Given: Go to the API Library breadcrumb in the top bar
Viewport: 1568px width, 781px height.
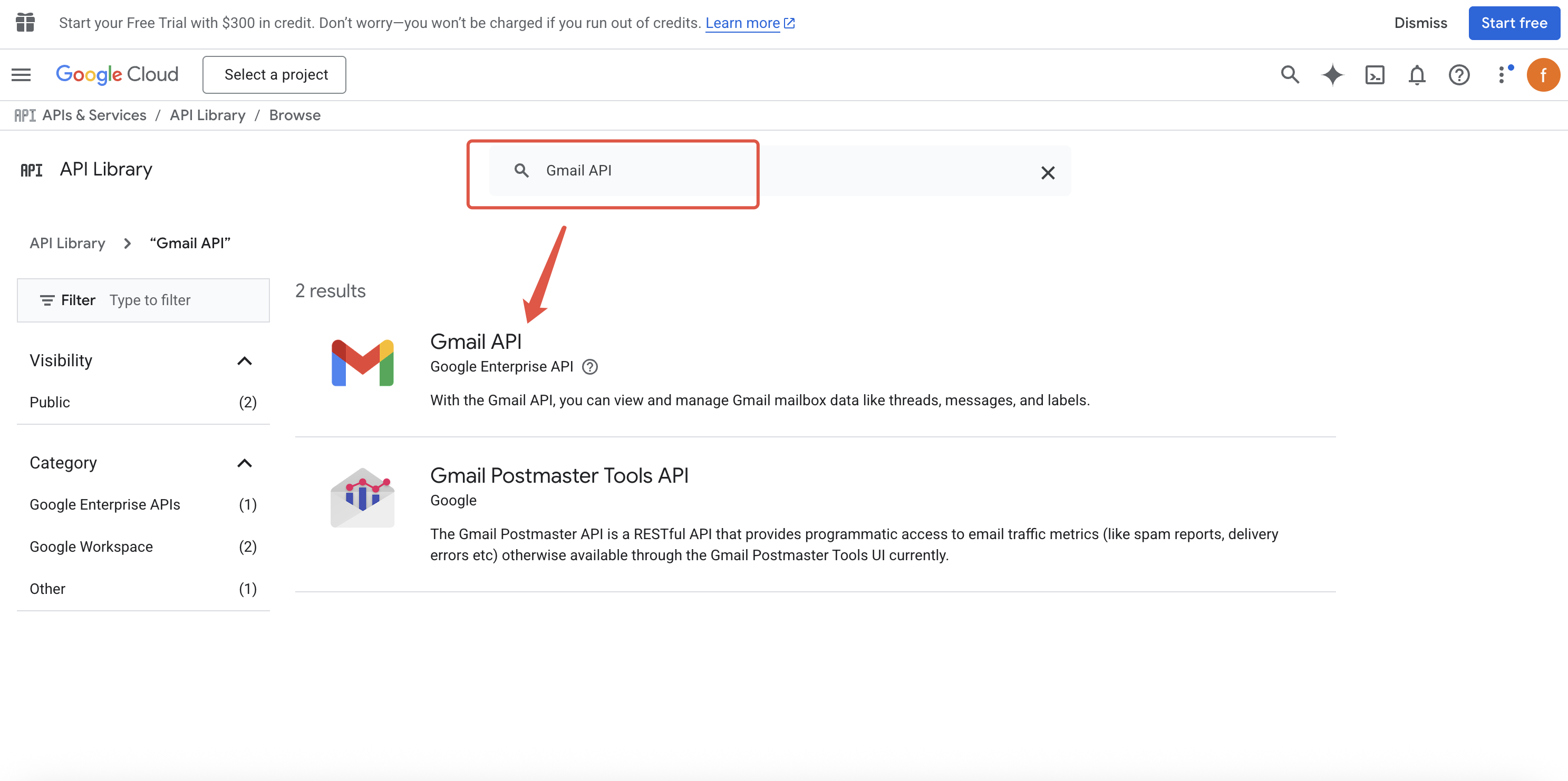Looking at the screenshot, I should pyautogui.click(x=208, y=115).
